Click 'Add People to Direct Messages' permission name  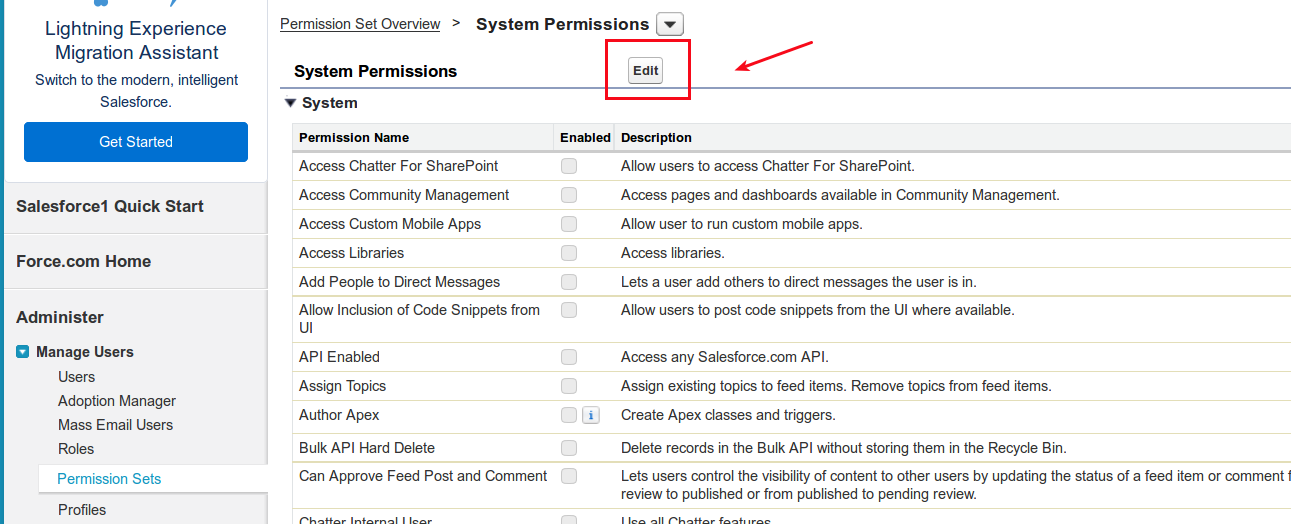coord(400,282)
